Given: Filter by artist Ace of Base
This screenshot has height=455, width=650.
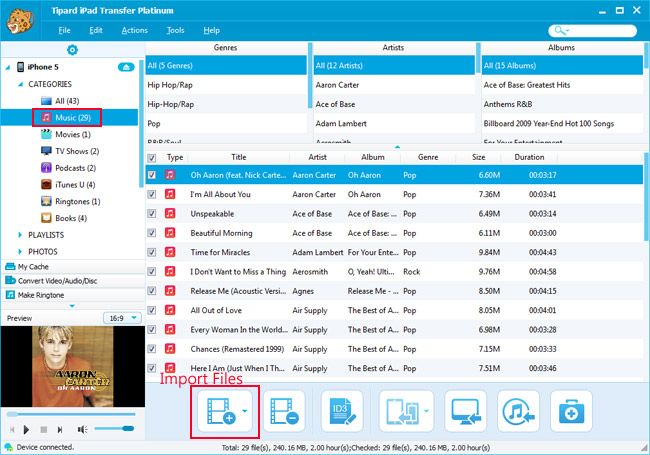Looking at the screenshot, I should coord(394,104).
